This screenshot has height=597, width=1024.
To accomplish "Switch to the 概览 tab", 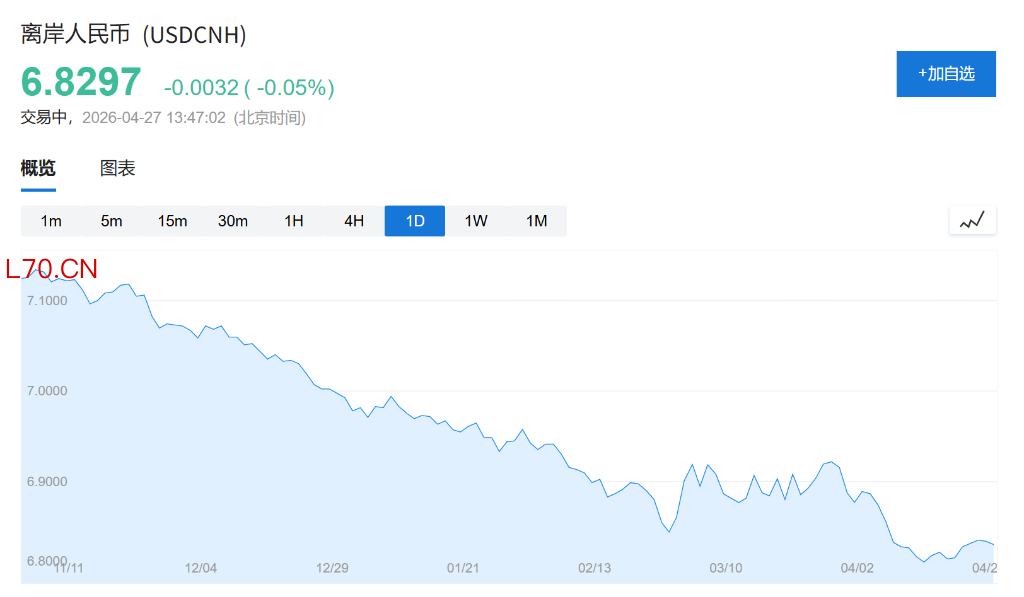I will point(38,169).
